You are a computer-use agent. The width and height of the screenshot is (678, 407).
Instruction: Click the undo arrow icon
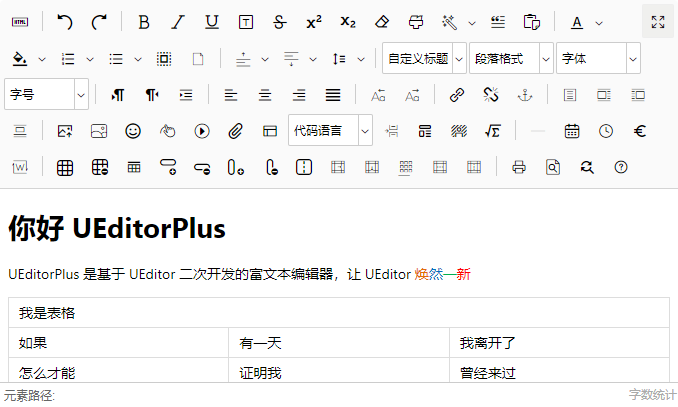coord(65,22)
